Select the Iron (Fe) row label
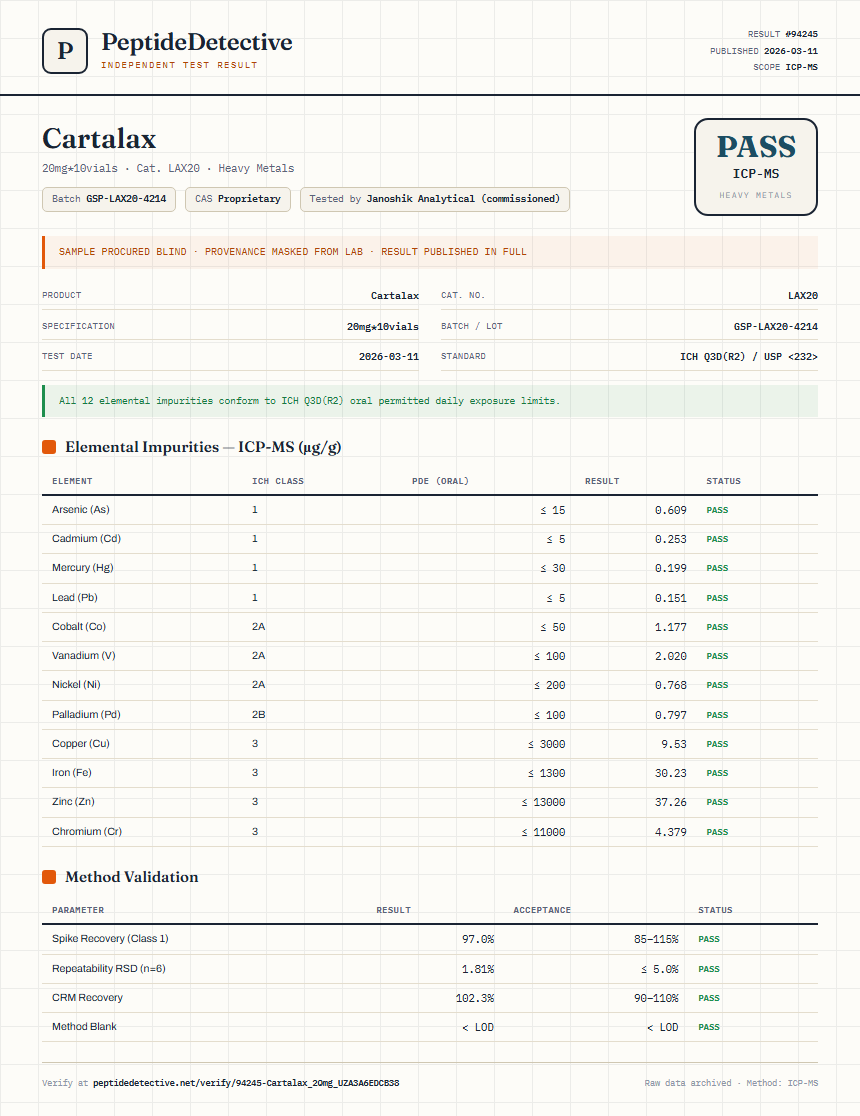Screen dimensions: 860x1116 72,773
